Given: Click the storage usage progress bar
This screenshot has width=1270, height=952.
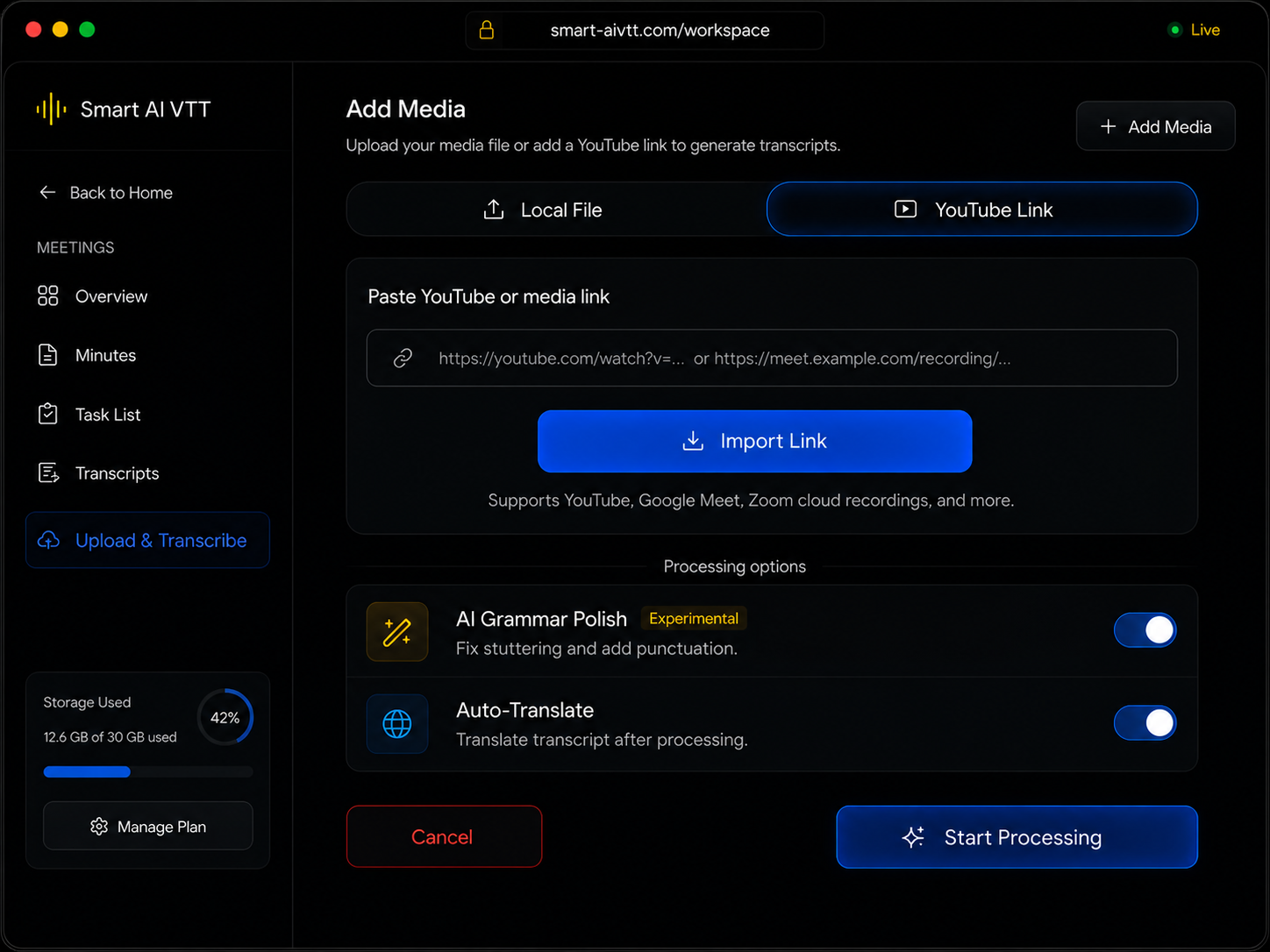Looking at the screenshot, I should point(148,772).
